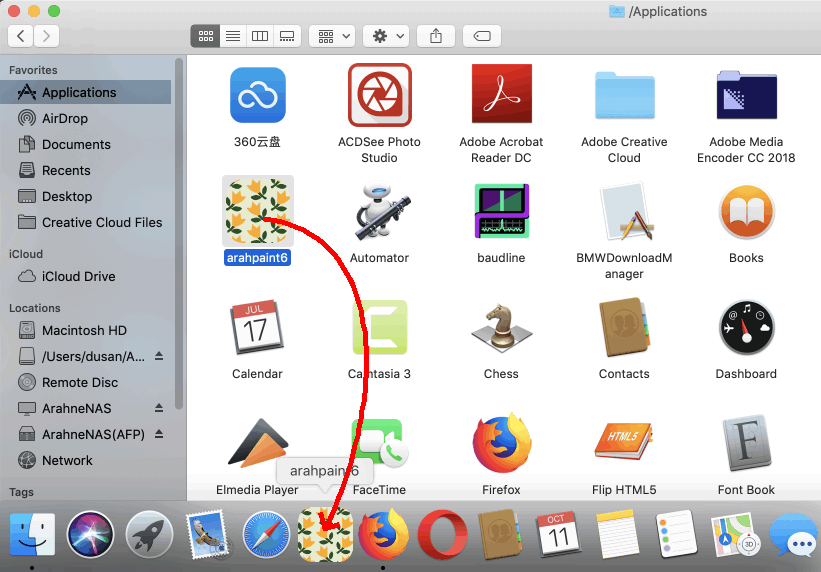Image resolution: width=821 pixels, height=572 pixels.
Task: Open Mail stamp icon in Dock
Action: click(208, 535)
